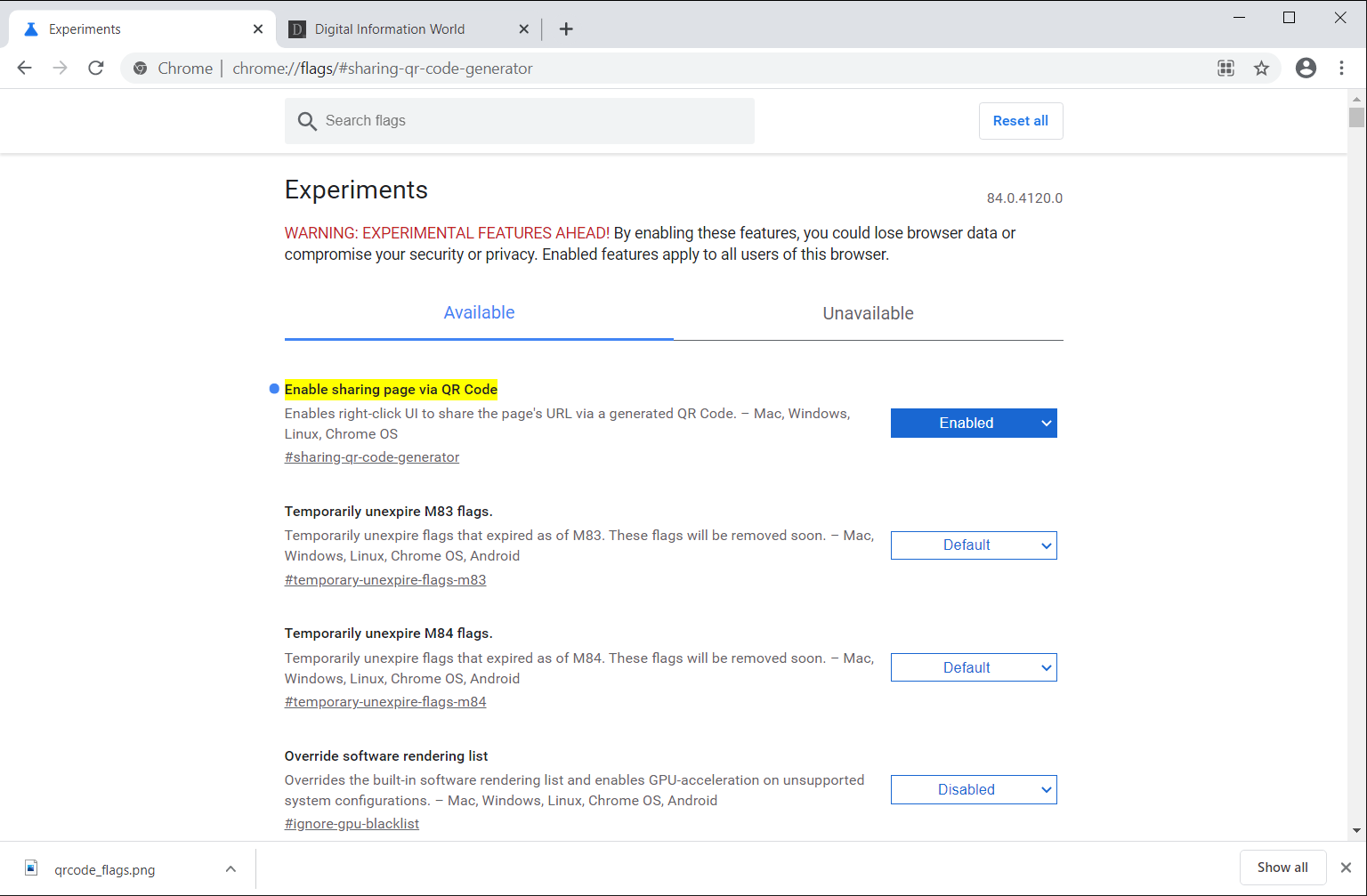1367x896 pixels.
Task: Open the profile account icon
Action: (1306, 69)
